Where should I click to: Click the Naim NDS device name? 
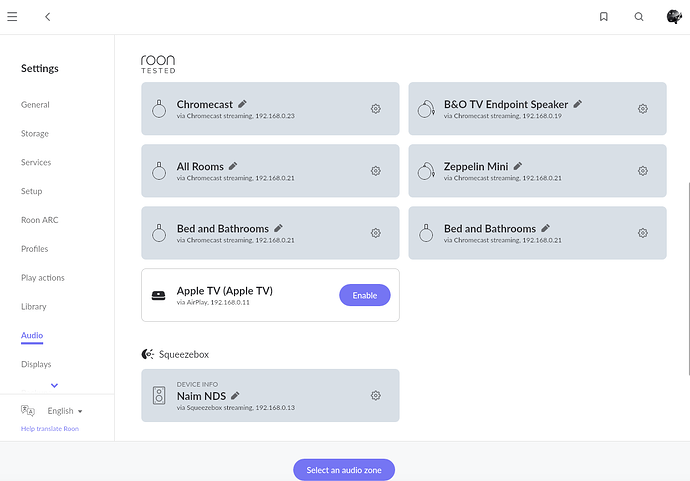coord(202,396)
